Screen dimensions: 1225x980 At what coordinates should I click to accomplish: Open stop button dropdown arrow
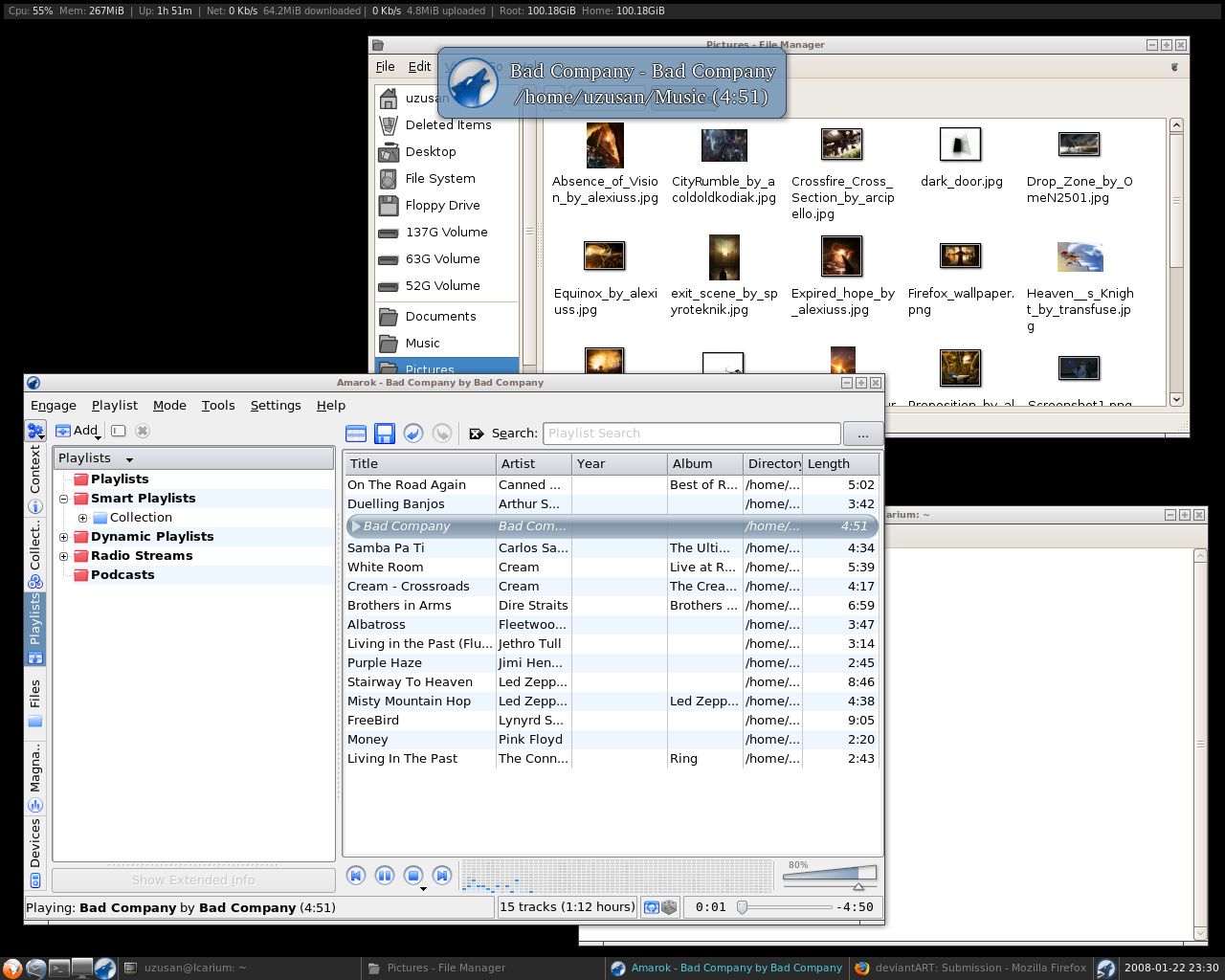pos(423,889)
